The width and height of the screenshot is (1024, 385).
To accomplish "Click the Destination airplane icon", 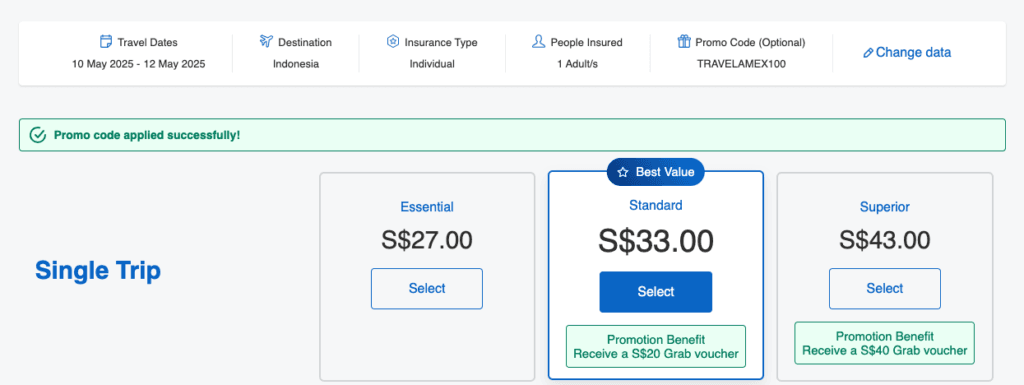I will [x=266, y=42].
